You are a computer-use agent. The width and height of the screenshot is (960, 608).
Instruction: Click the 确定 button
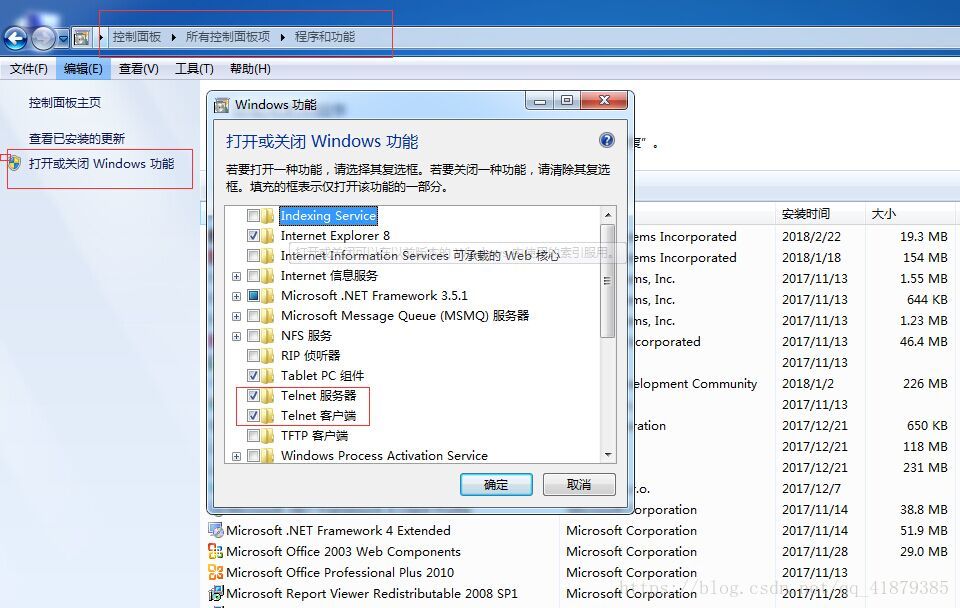[496, 485]
